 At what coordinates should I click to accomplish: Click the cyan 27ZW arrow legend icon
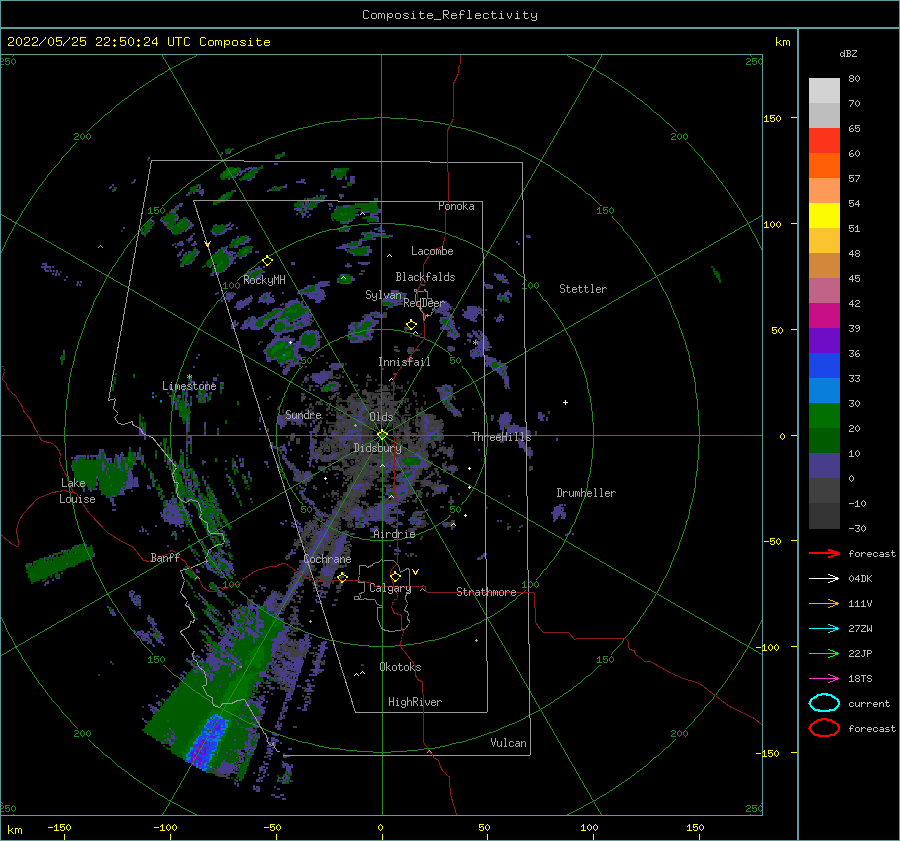click(x=824, y=629)
